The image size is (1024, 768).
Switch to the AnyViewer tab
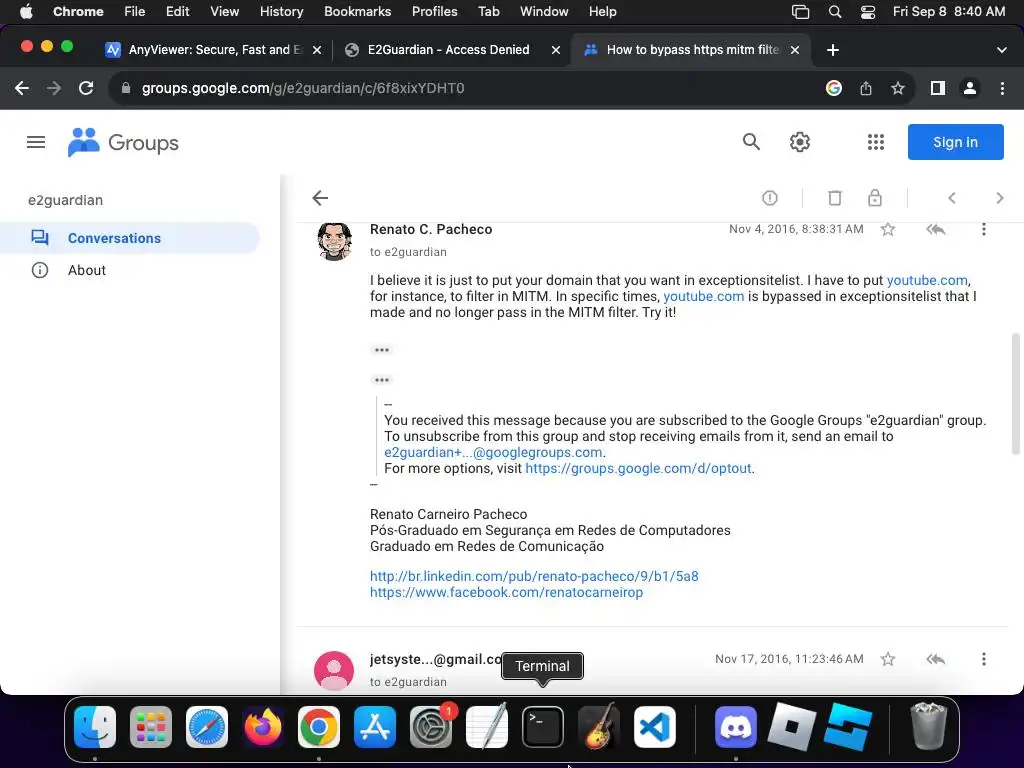coord(214,50)
